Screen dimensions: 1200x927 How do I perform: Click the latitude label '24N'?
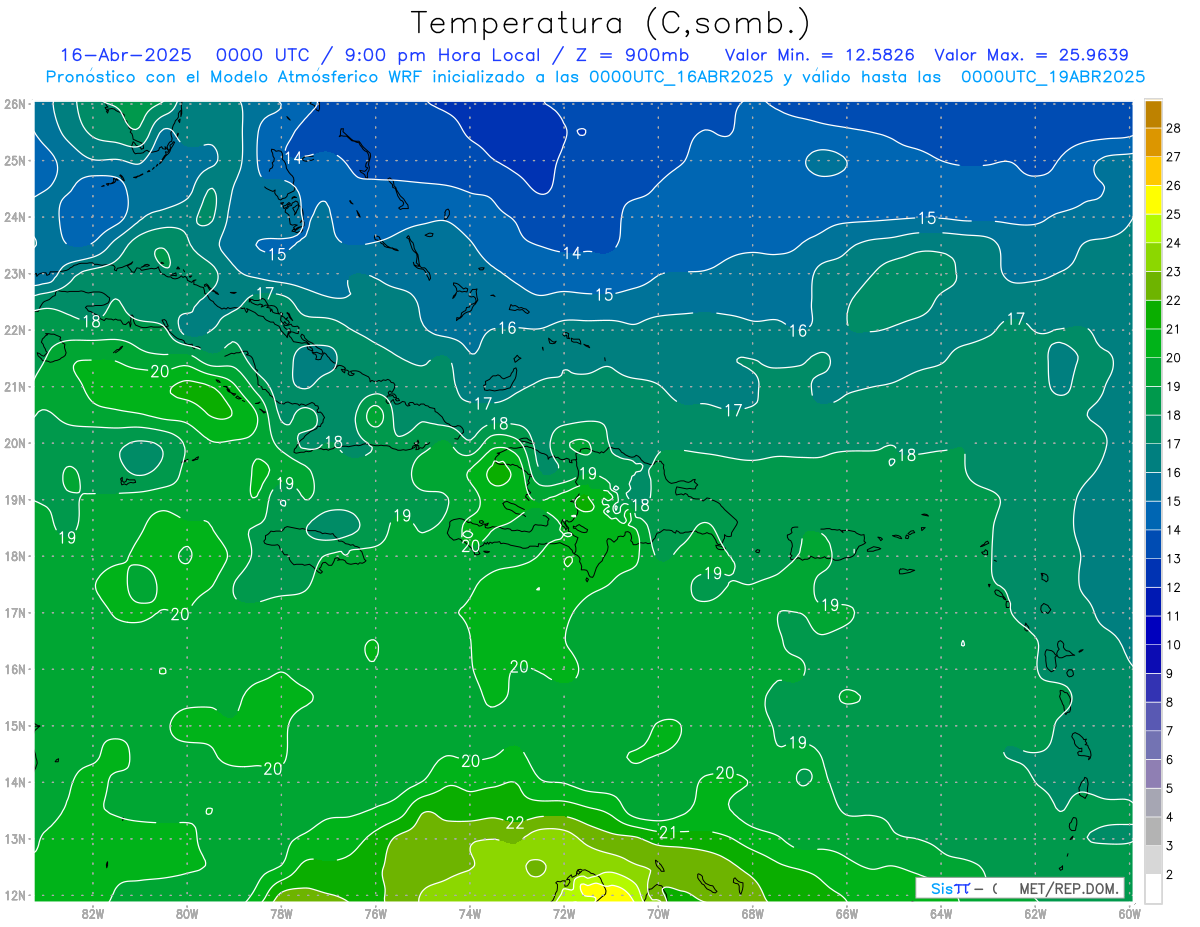coord(14,217)
